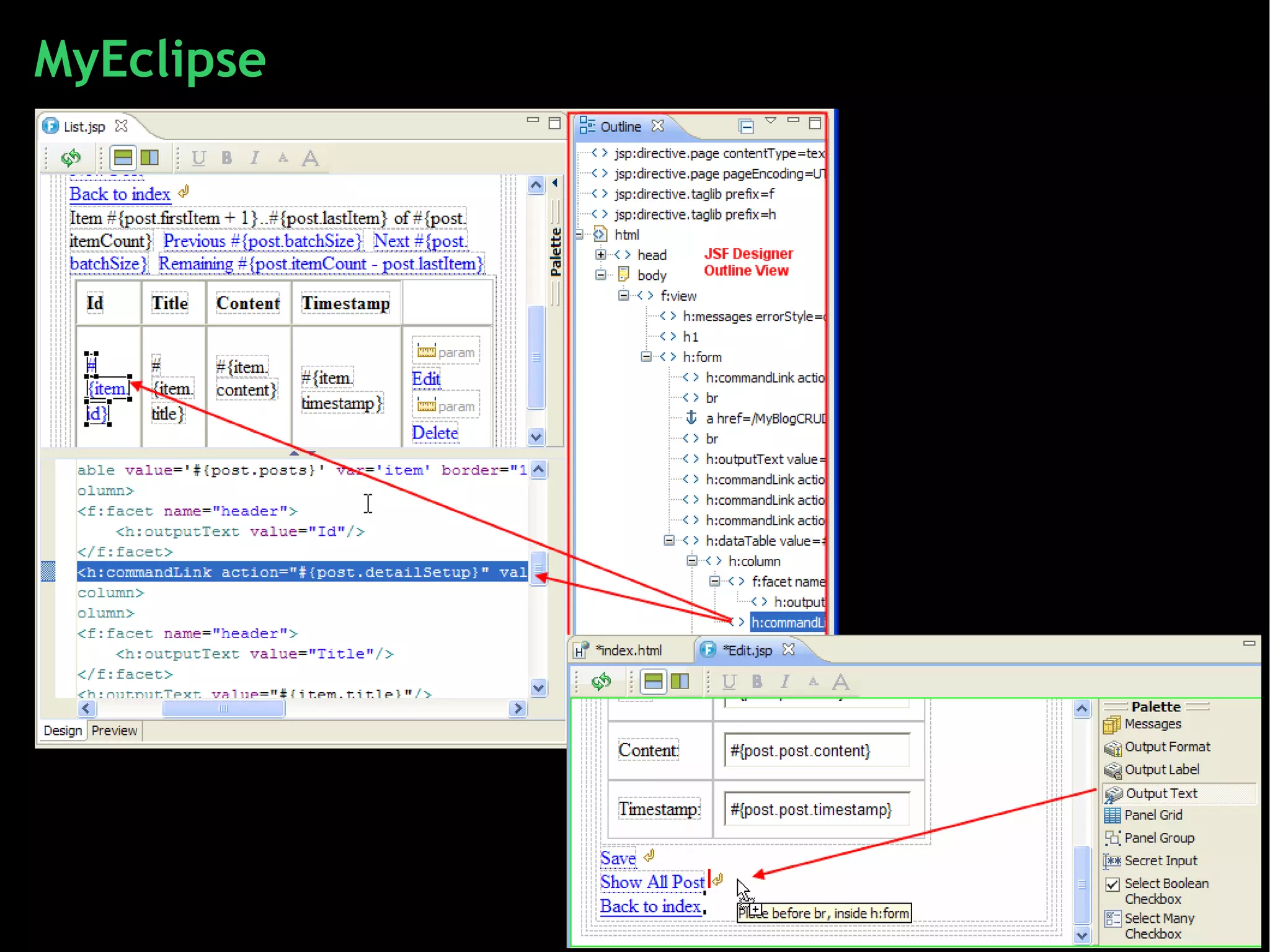Select Panel Grid in Palette
Viewport: 1270px width, 952px height.
click(x=1153, y=815)
